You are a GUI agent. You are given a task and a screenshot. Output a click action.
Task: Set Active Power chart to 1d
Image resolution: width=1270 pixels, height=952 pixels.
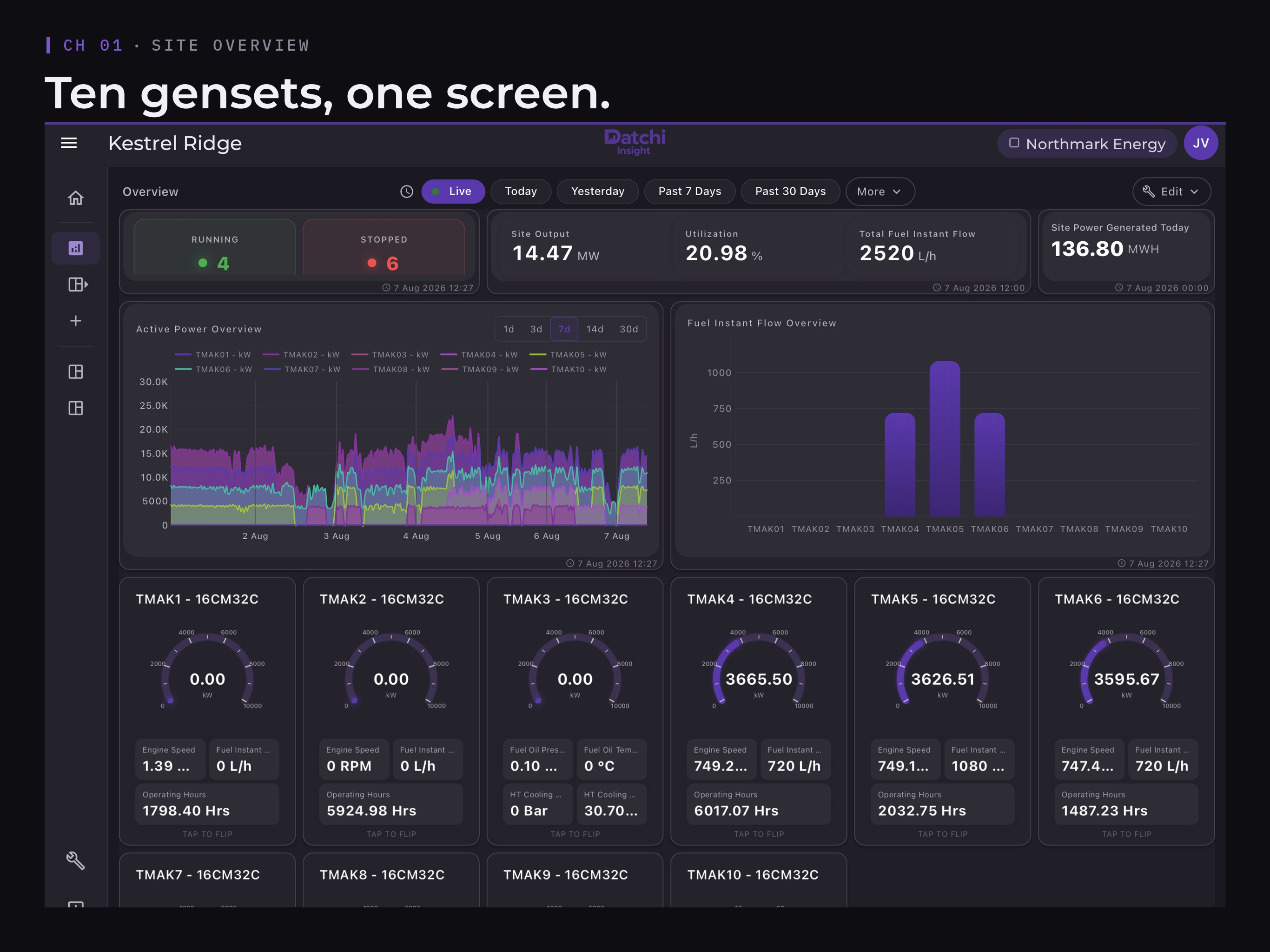509,329
